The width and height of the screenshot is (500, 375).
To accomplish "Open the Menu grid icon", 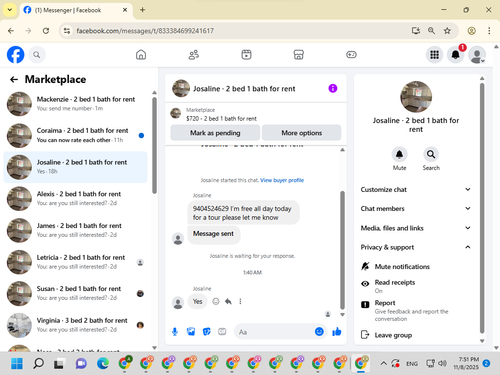I will (434, 55).
